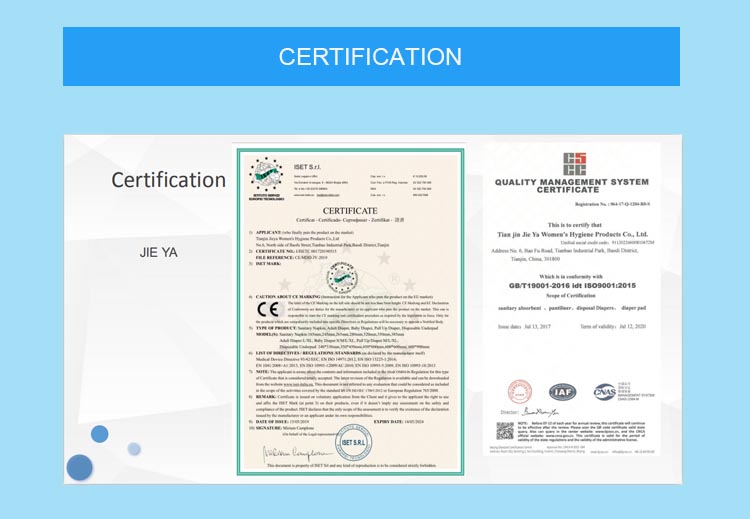Click the "QUALITY MANAGEMENT SYSTEM CERTIFICATE" heading
This screenshot has width=750, height=519.
572,187
